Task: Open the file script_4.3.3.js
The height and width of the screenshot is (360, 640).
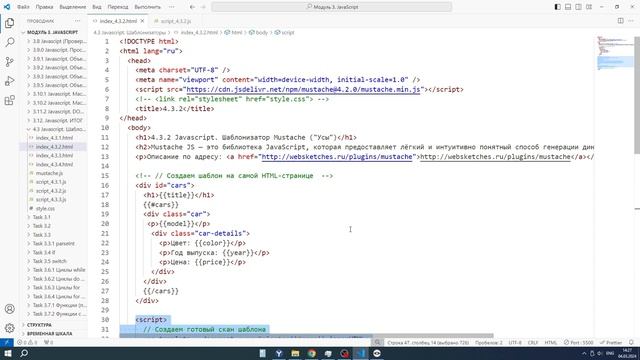Action: coord(51,200)
